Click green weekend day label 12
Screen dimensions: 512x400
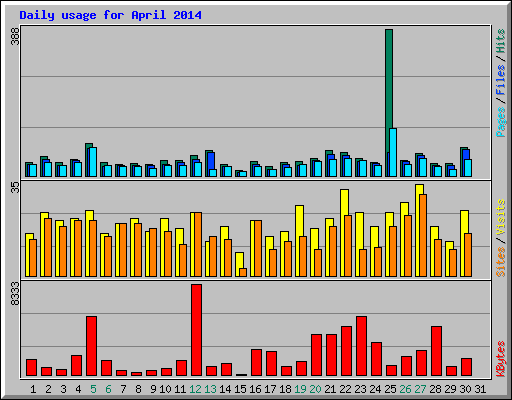195,389
